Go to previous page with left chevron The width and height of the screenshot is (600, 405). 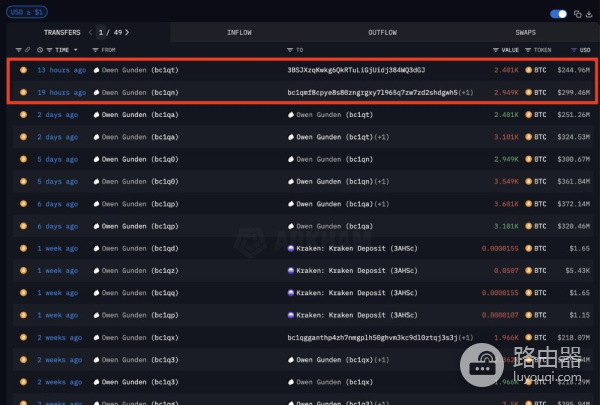[x=90, y=32]
